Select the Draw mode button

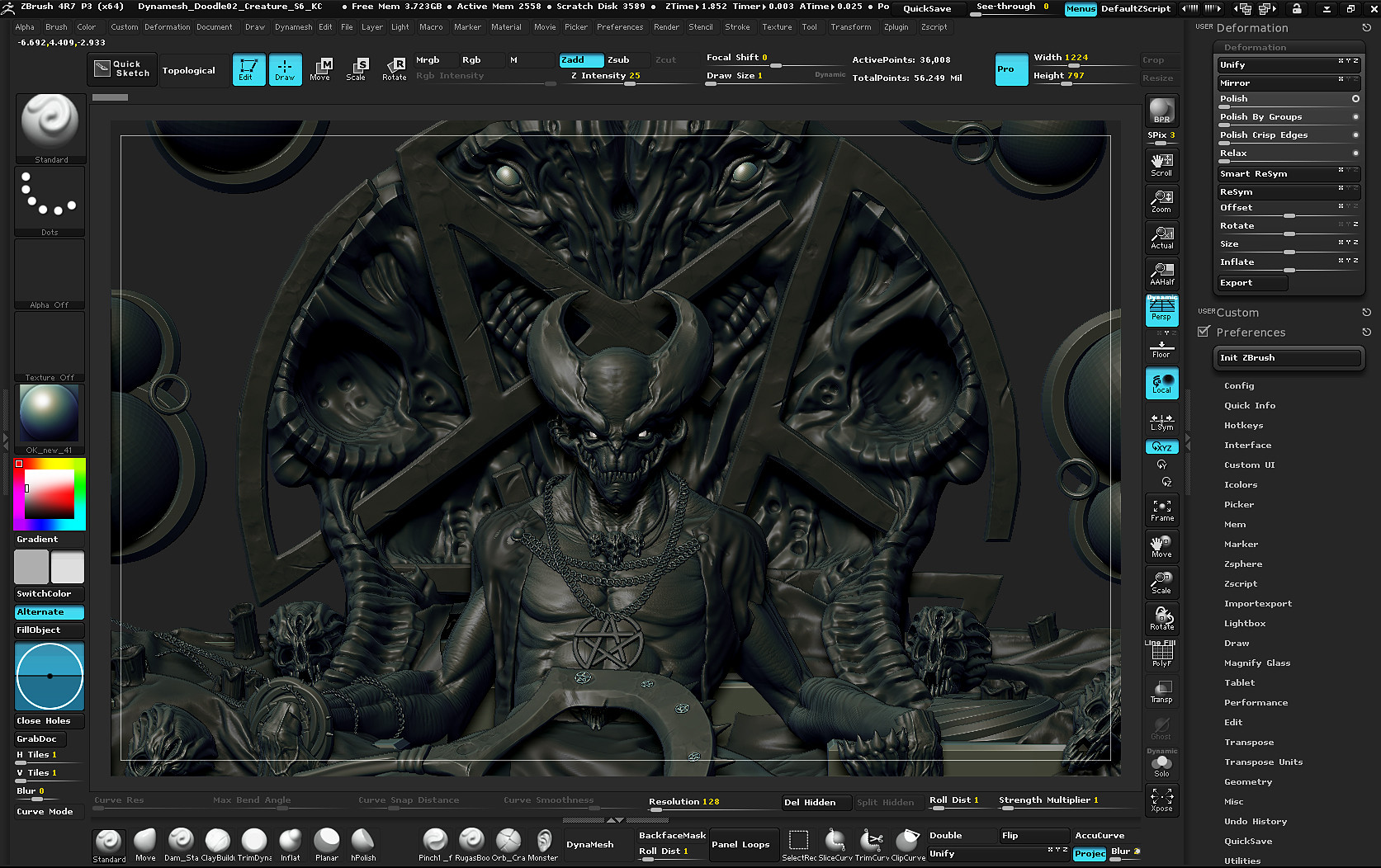coord(285,69)
